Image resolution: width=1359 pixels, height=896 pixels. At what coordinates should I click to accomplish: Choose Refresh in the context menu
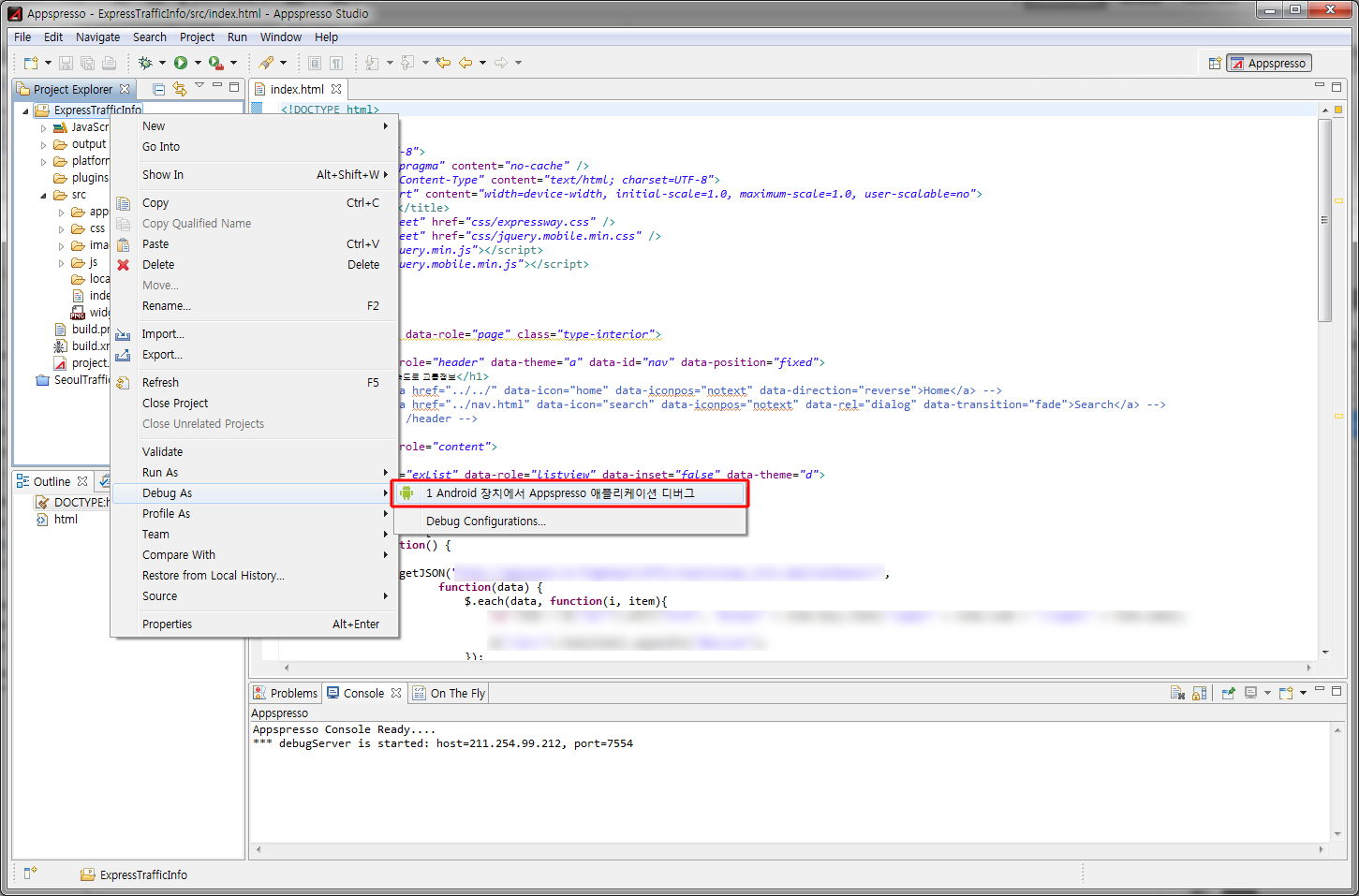[x=255, y=383]
